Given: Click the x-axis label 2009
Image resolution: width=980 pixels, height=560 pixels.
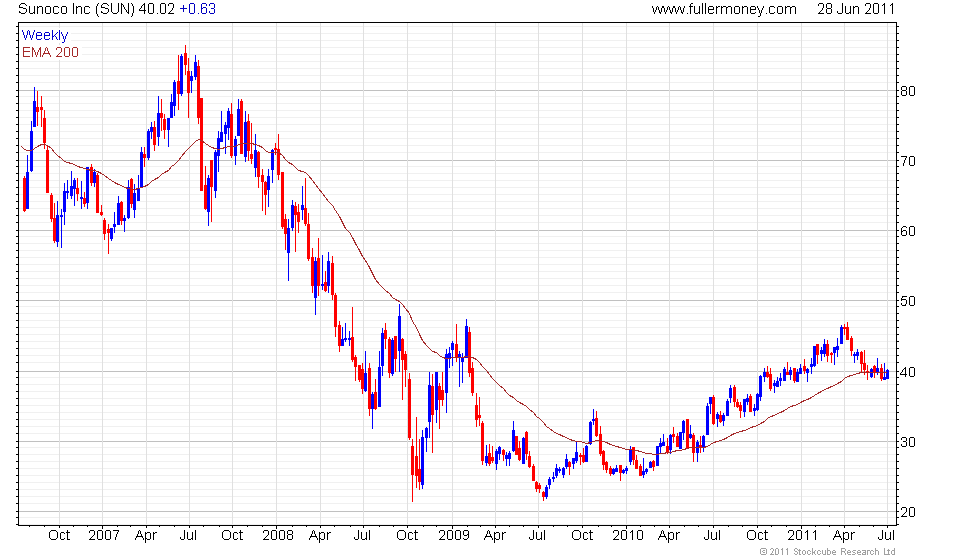Looking at the screenshot, I should click(453, 536).
